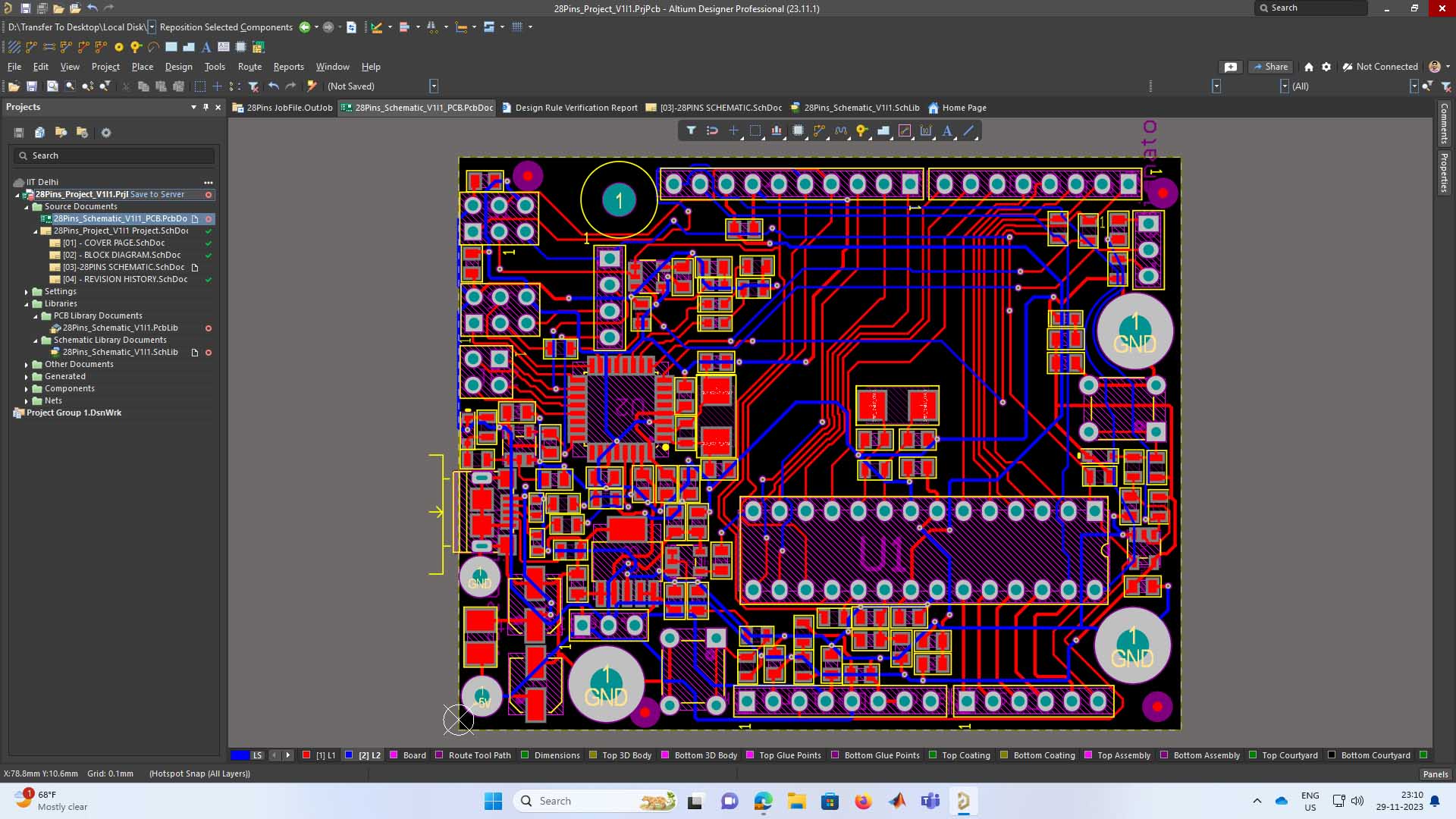This screenshot has width=1456, height=819.
Task: Select the place string 'A' tool in the active bar
Action: 947,130
